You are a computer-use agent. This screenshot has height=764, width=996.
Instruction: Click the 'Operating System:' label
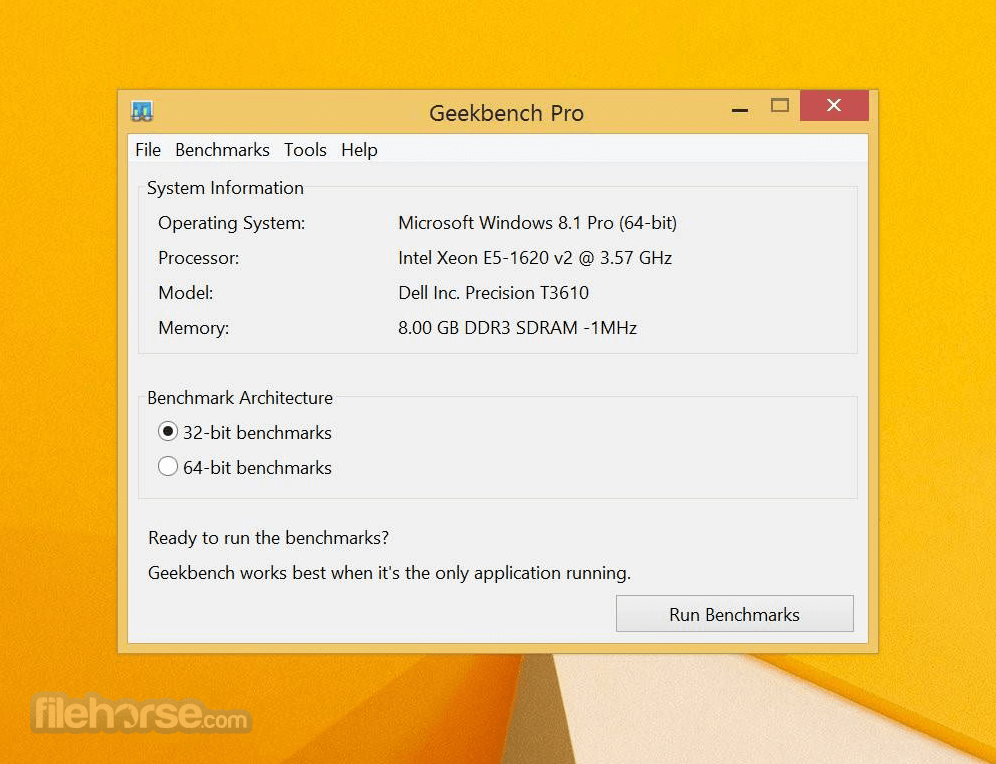point(231,223)
